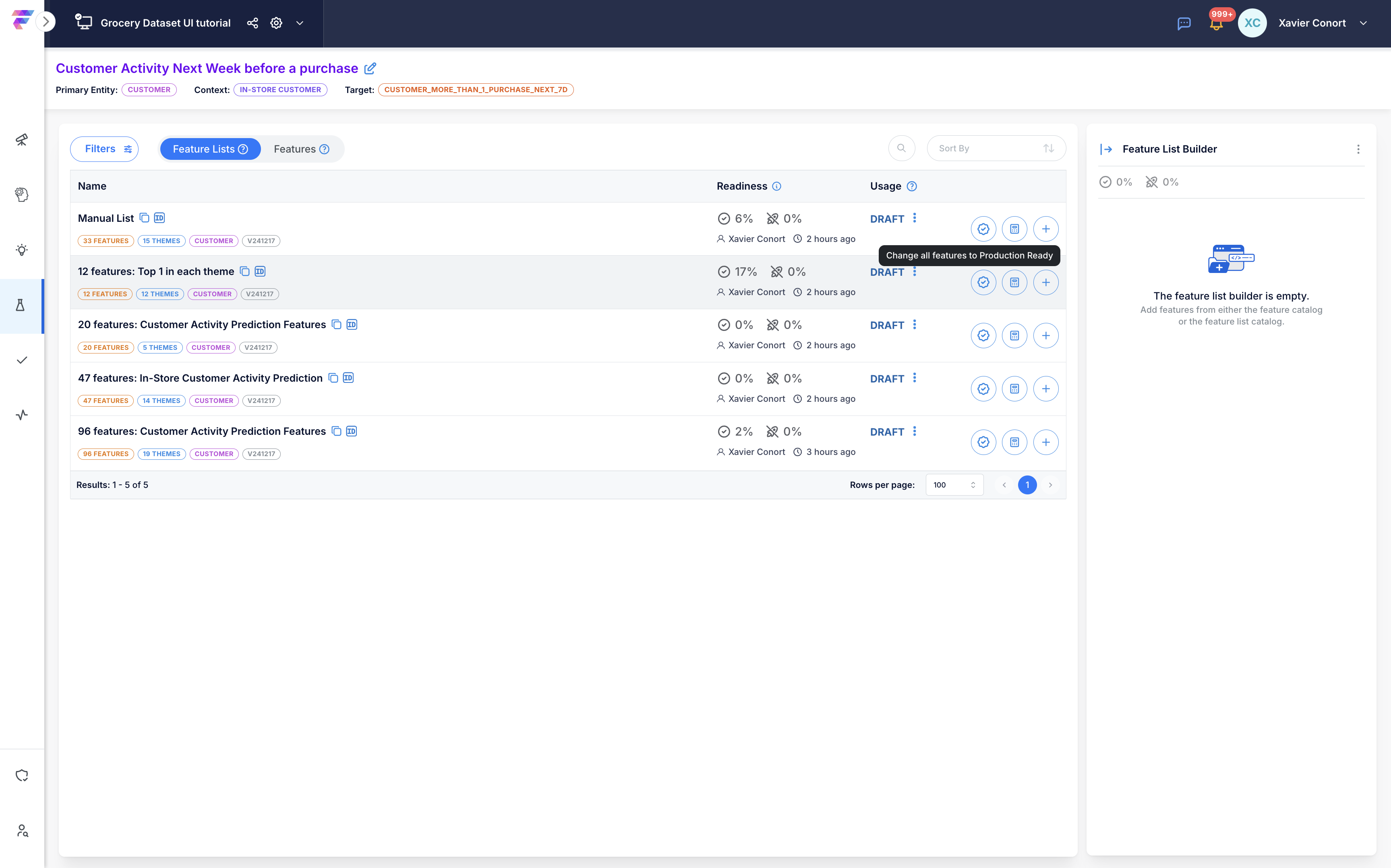Go to previous page arrow
Image resolution: width=1391 pixels, height=868 pixels.
point(1004,485)
